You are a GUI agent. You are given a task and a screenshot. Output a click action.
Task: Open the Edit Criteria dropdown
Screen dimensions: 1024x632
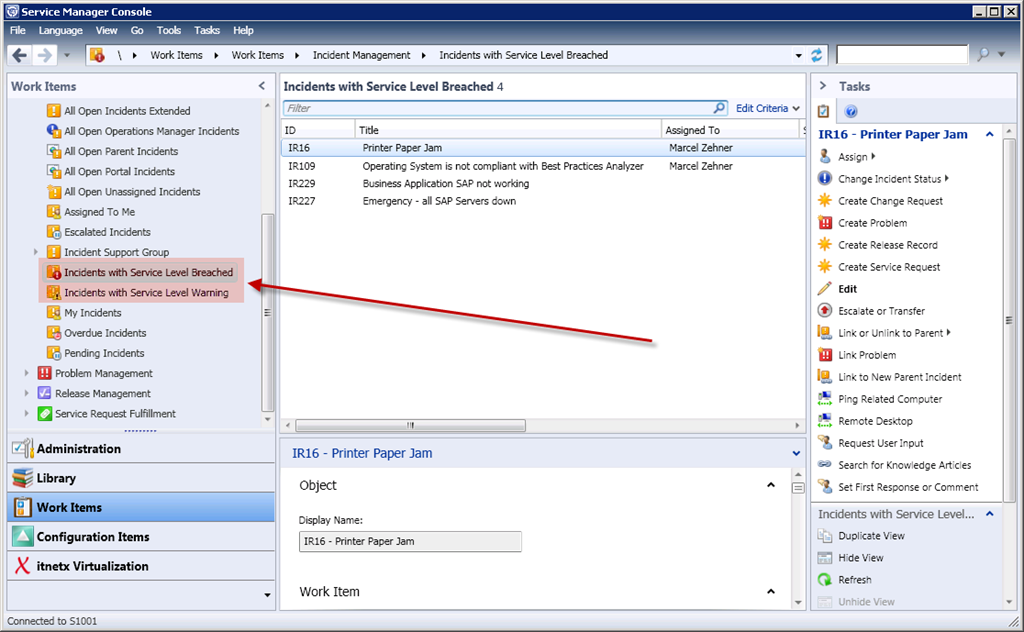click(x=768, y=108)
